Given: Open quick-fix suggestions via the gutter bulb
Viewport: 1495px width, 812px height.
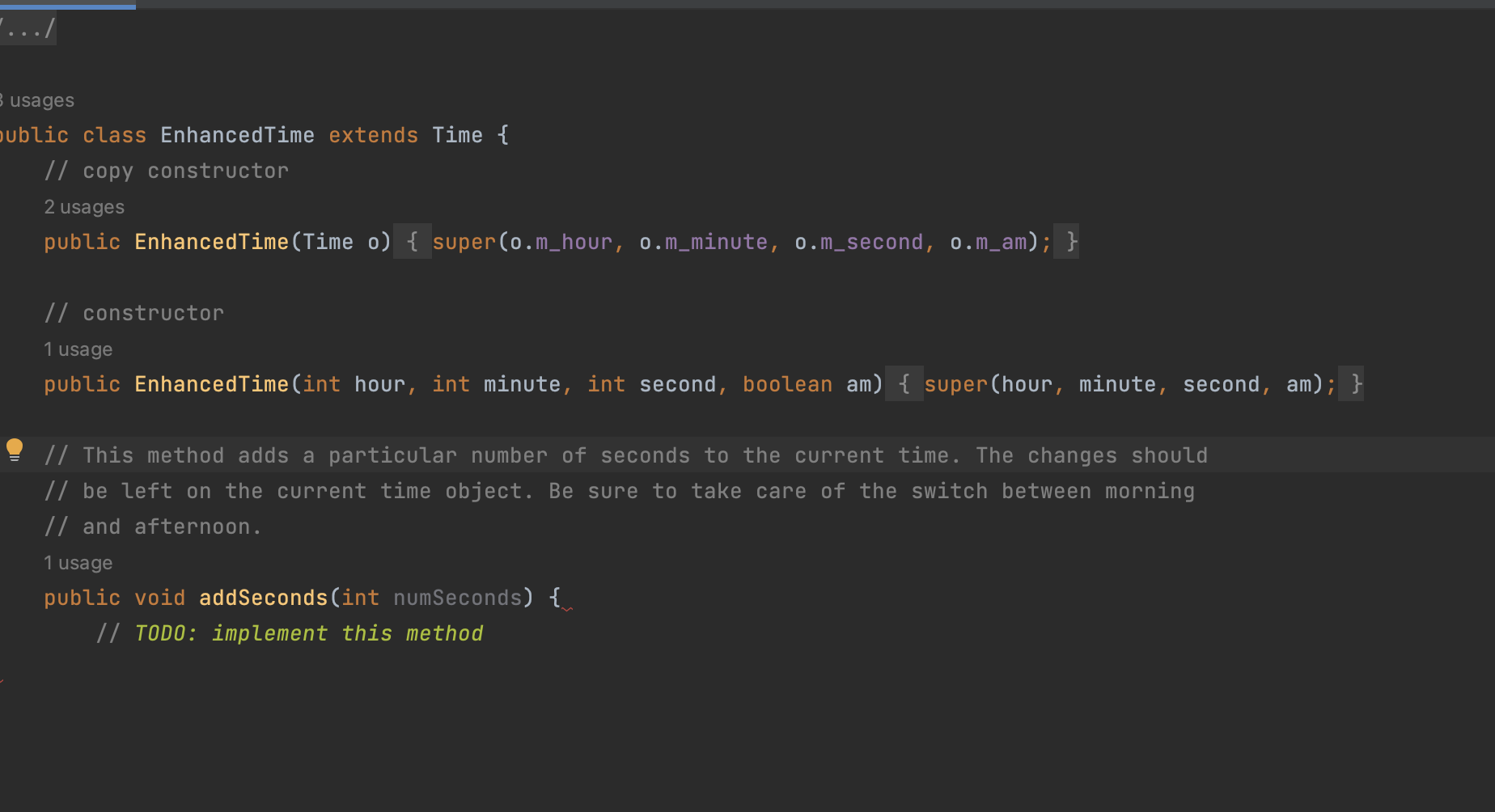Looking at the screenshot, I should [15, 450].
